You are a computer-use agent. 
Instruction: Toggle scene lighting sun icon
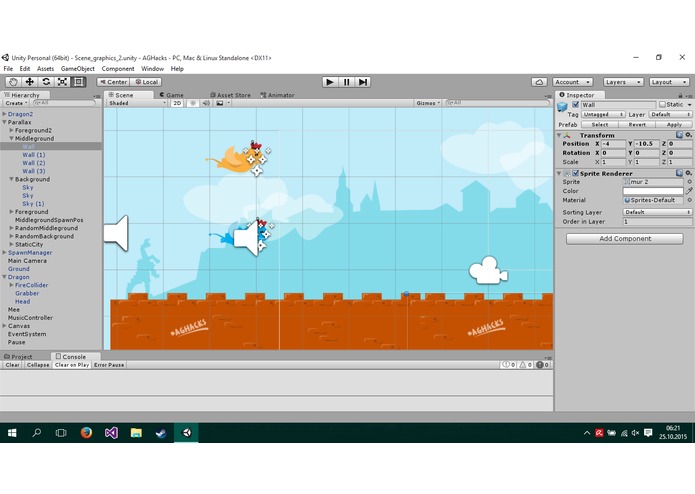point(192,103)
